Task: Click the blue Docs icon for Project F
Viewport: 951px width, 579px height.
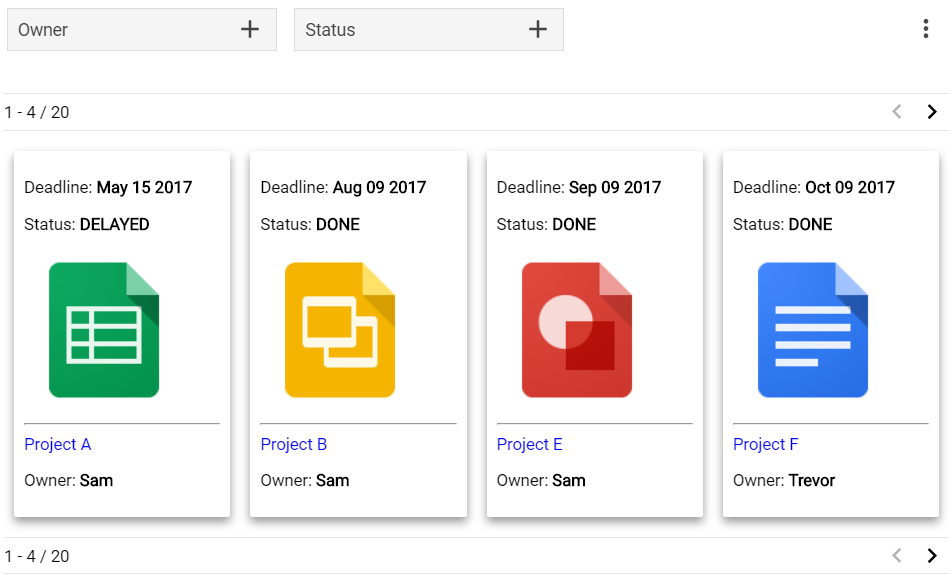Action: 813,330
